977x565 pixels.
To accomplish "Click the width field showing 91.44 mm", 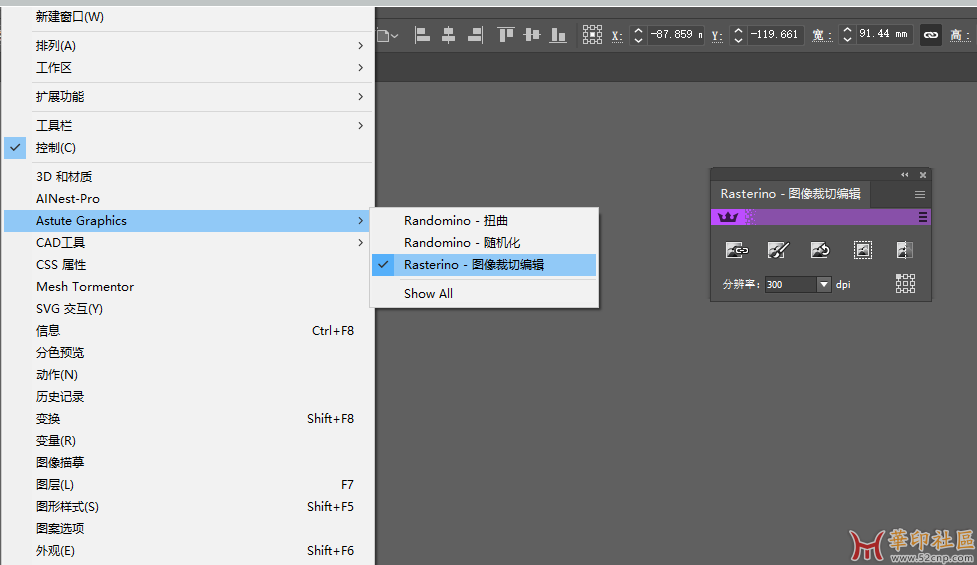I will [884, 35].
